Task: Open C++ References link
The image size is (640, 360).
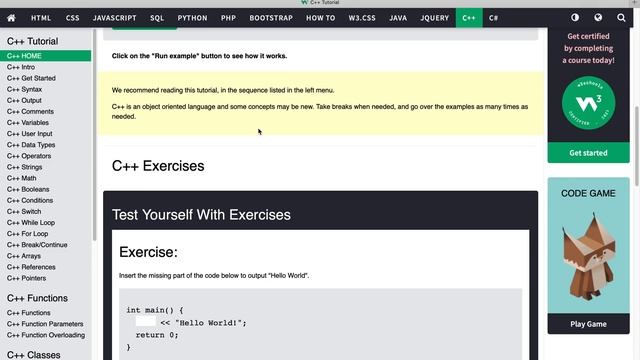Action: (x=31, y=267)
